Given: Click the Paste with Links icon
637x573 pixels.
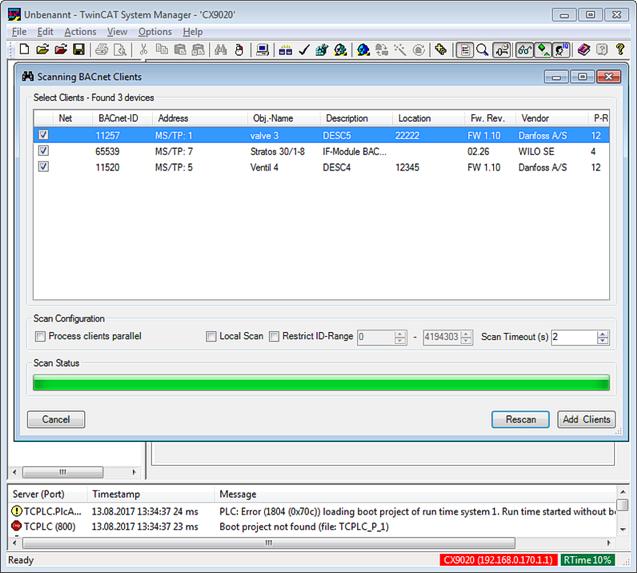Looking at the screenshot, I should pos(198,50).
